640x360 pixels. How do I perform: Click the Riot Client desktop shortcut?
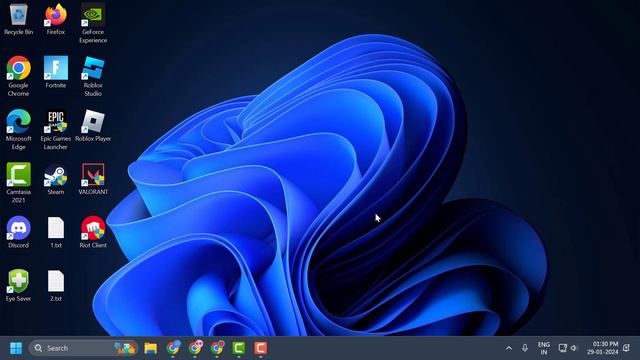[x=93, y=232]
